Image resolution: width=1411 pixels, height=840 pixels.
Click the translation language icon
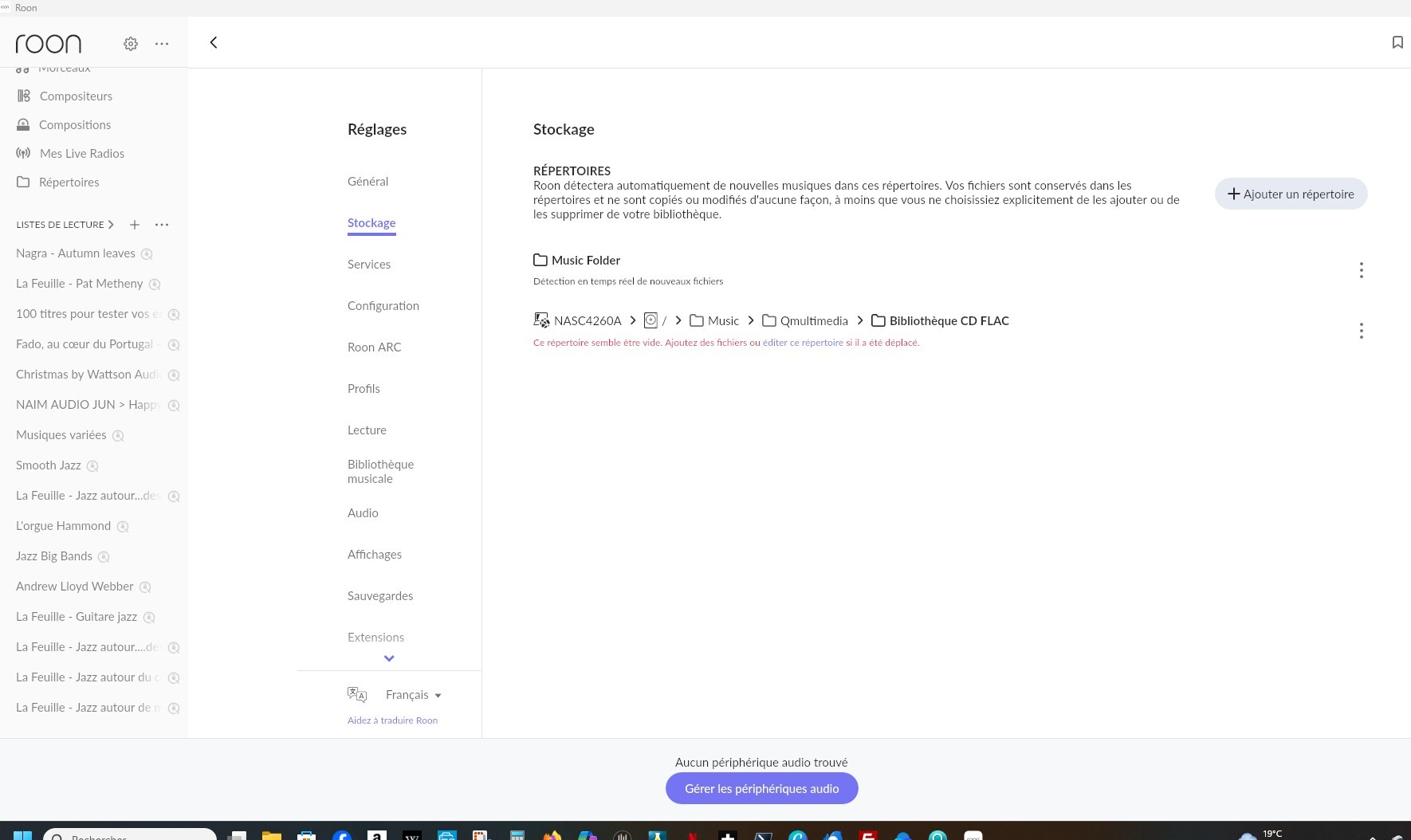[x=357, y=695]
